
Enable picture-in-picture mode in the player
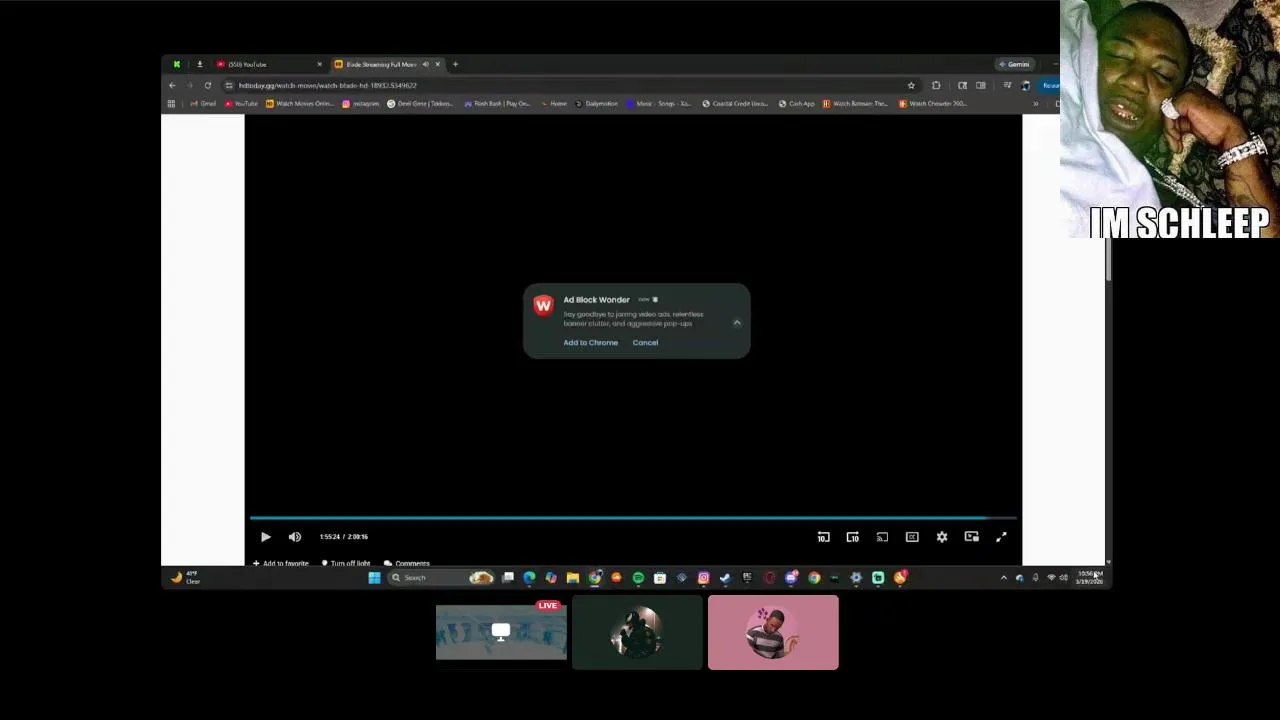971,537
